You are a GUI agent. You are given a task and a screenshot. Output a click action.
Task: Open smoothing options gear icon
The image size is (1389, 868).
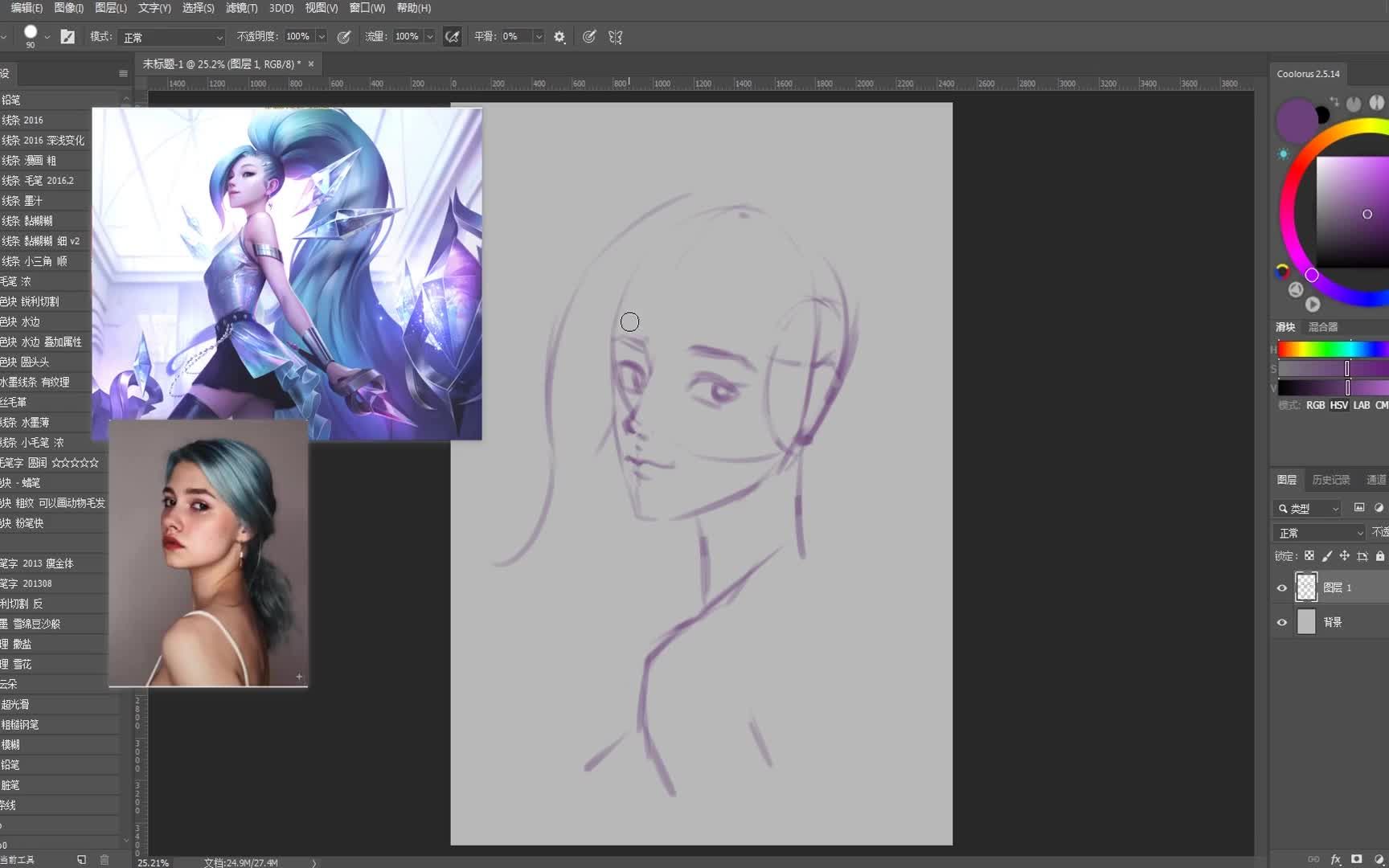pos(559,37)
